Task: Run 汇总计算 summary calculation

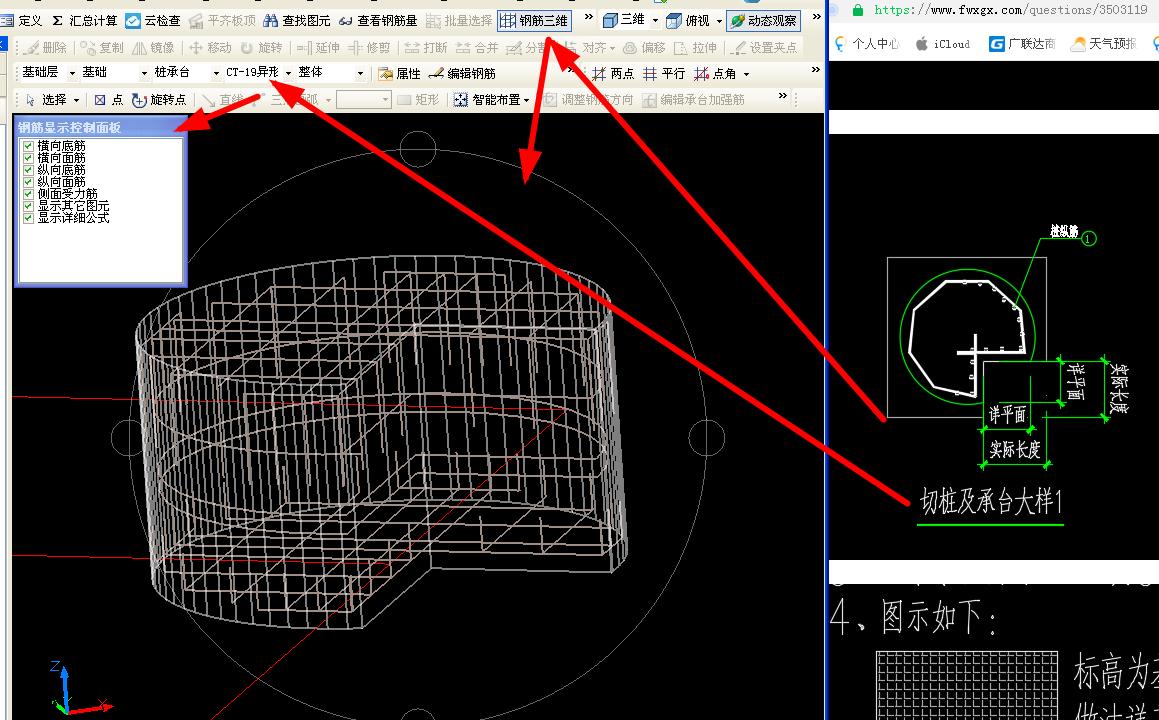Action: click(x=85, y=21)
